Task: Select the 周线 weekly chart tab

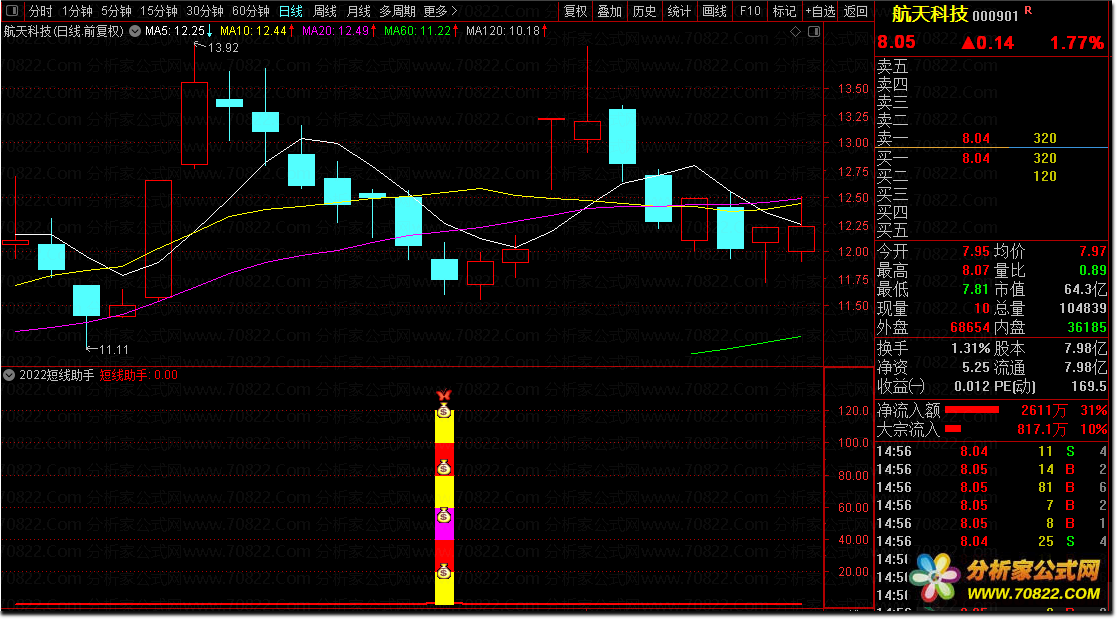Action: pos(324,11)
